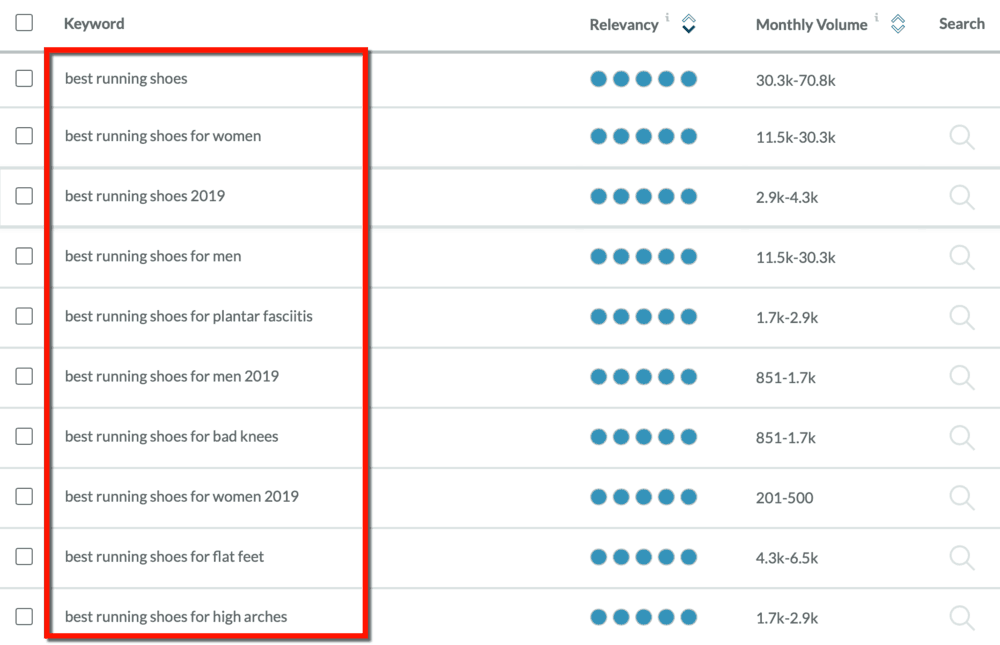The width and height of the screenshot is (1000, 645).
Task: Click the search icon for "best running shoes for men"
Action: (962, 257)
